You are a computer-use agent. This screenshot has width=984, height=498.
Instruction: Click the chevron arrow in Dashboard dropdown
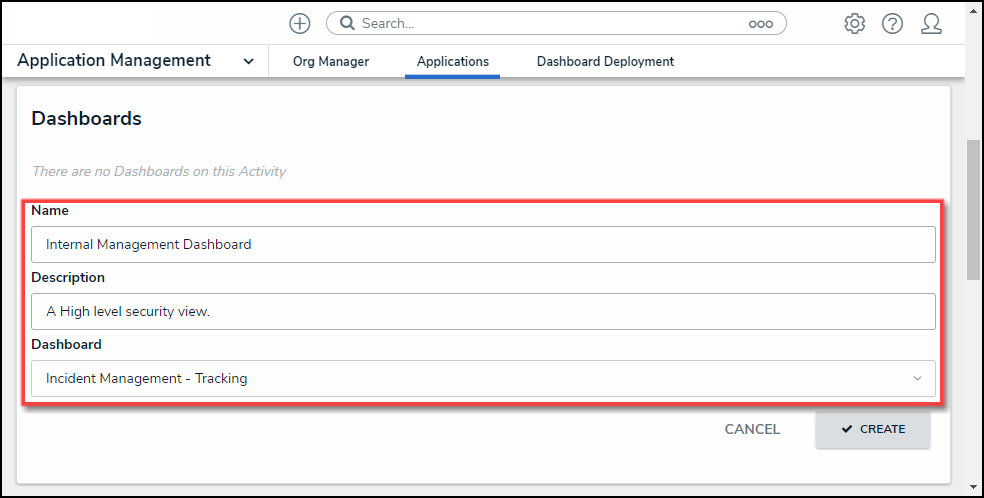tap(917, 379)
